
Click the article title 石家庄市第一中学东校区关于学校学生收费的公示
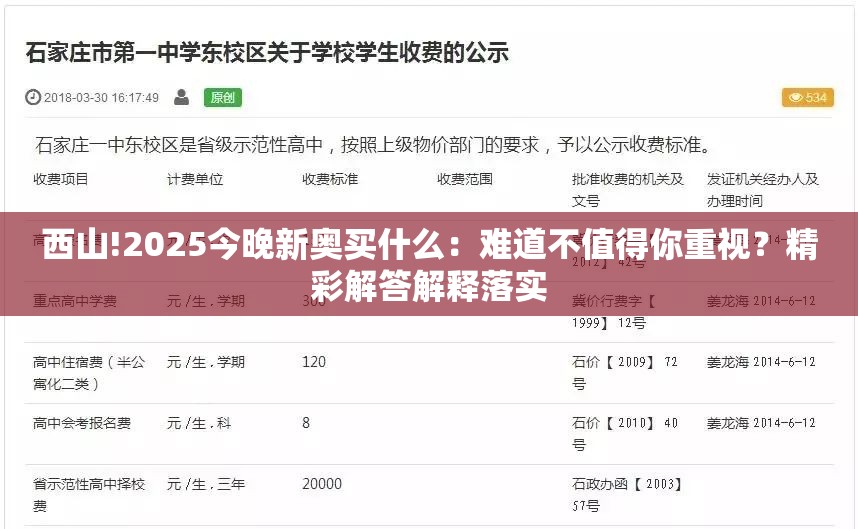point(267,53)
